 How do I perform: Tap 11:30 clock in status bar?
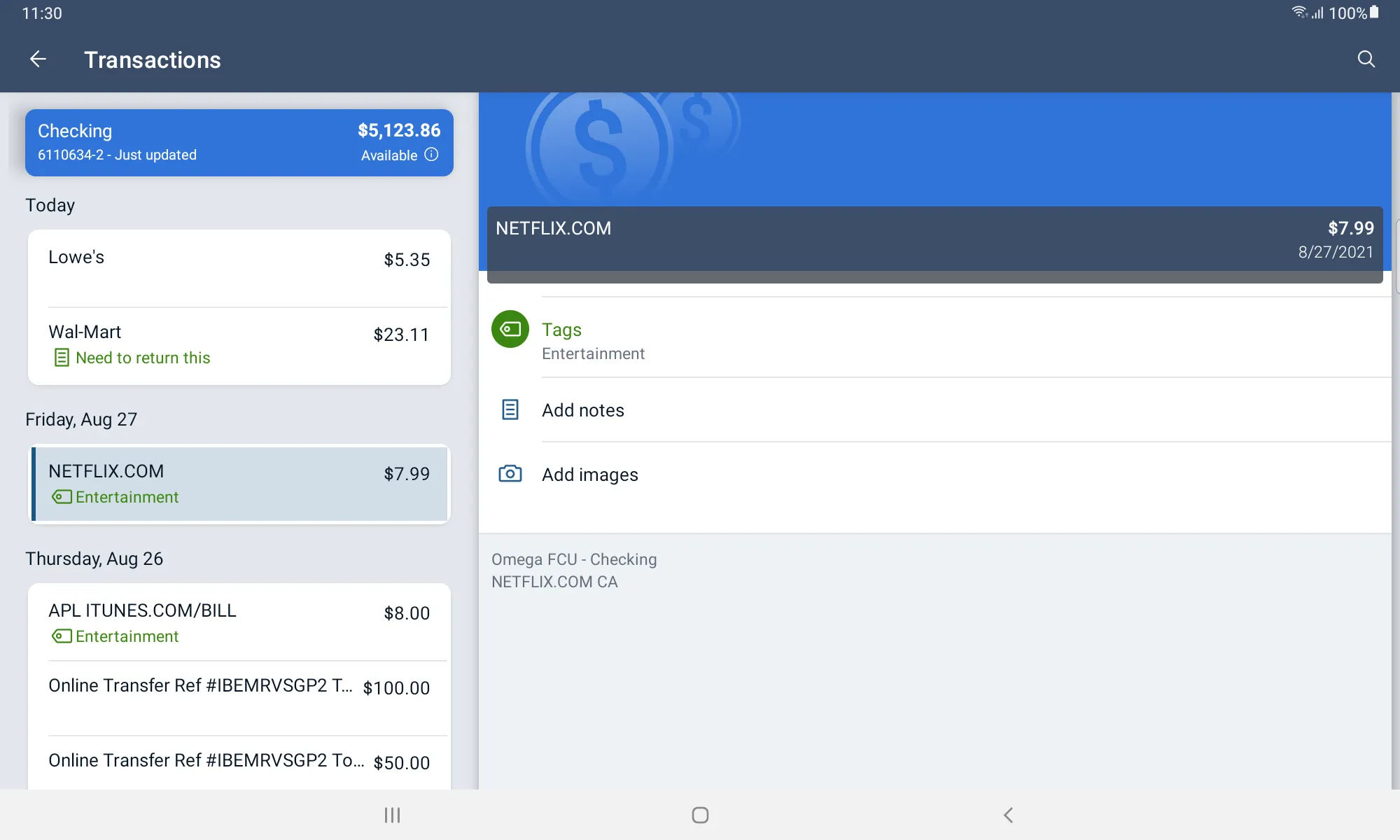pos(42,13)
